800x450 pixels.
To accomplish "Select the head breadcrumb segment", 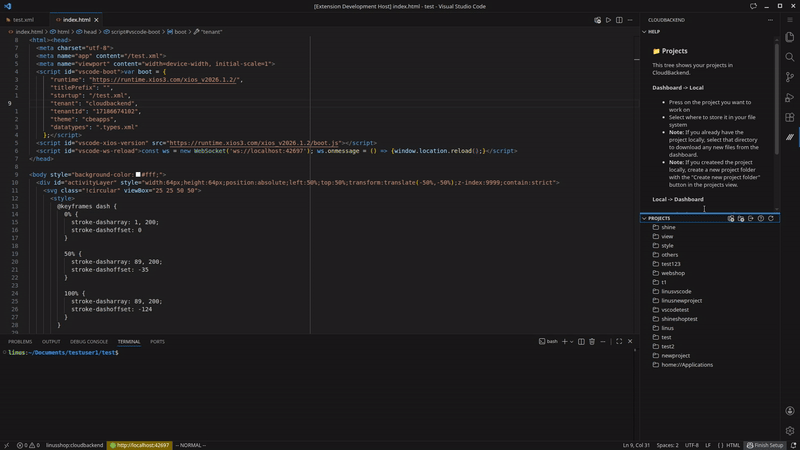I will coord(86,32).
